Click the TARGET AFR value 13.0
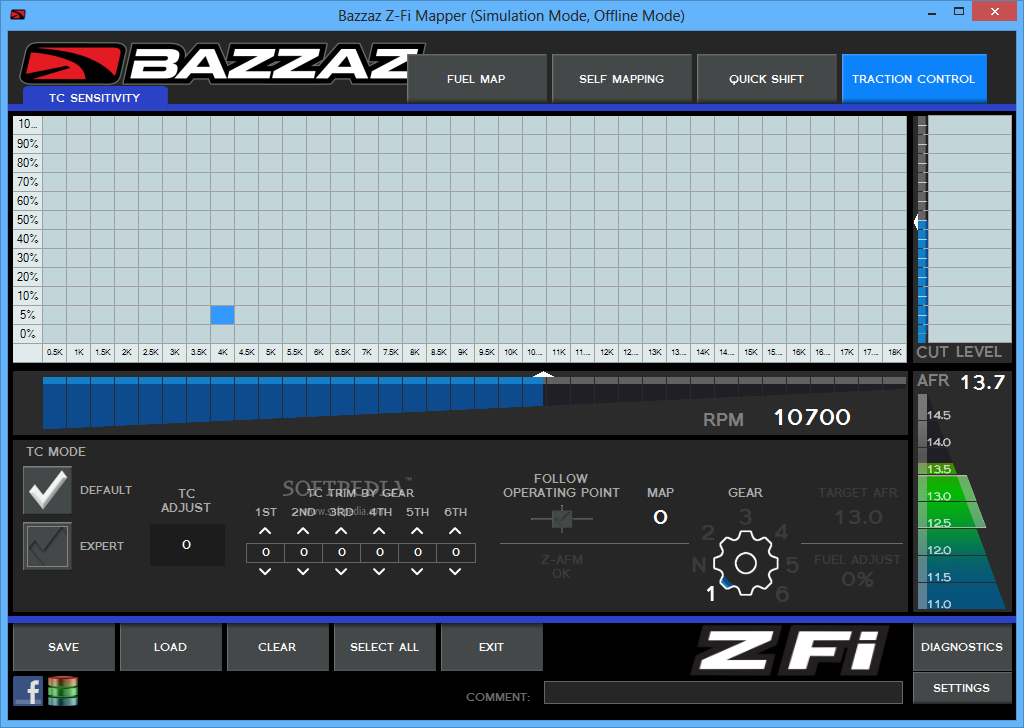 click(858, 518)
